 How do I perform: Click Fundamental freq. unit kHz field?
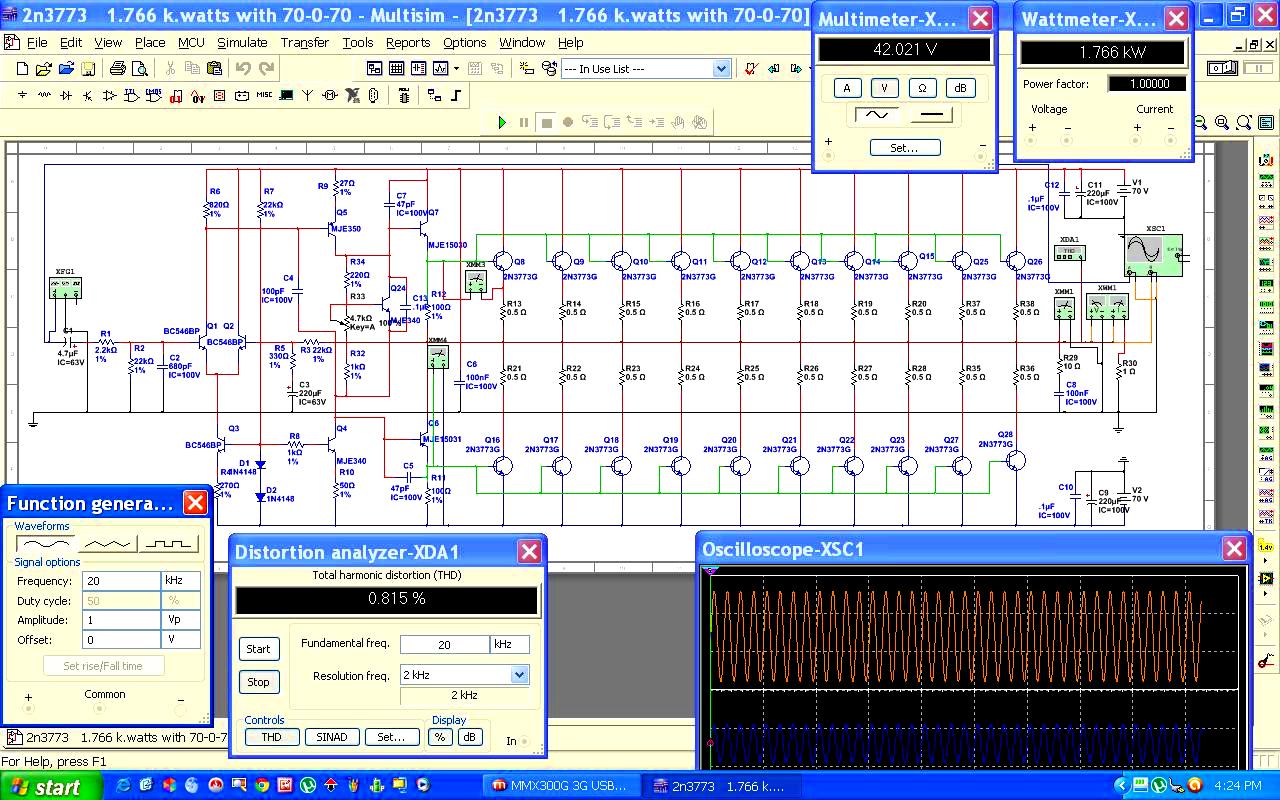(x=509, y=645)
